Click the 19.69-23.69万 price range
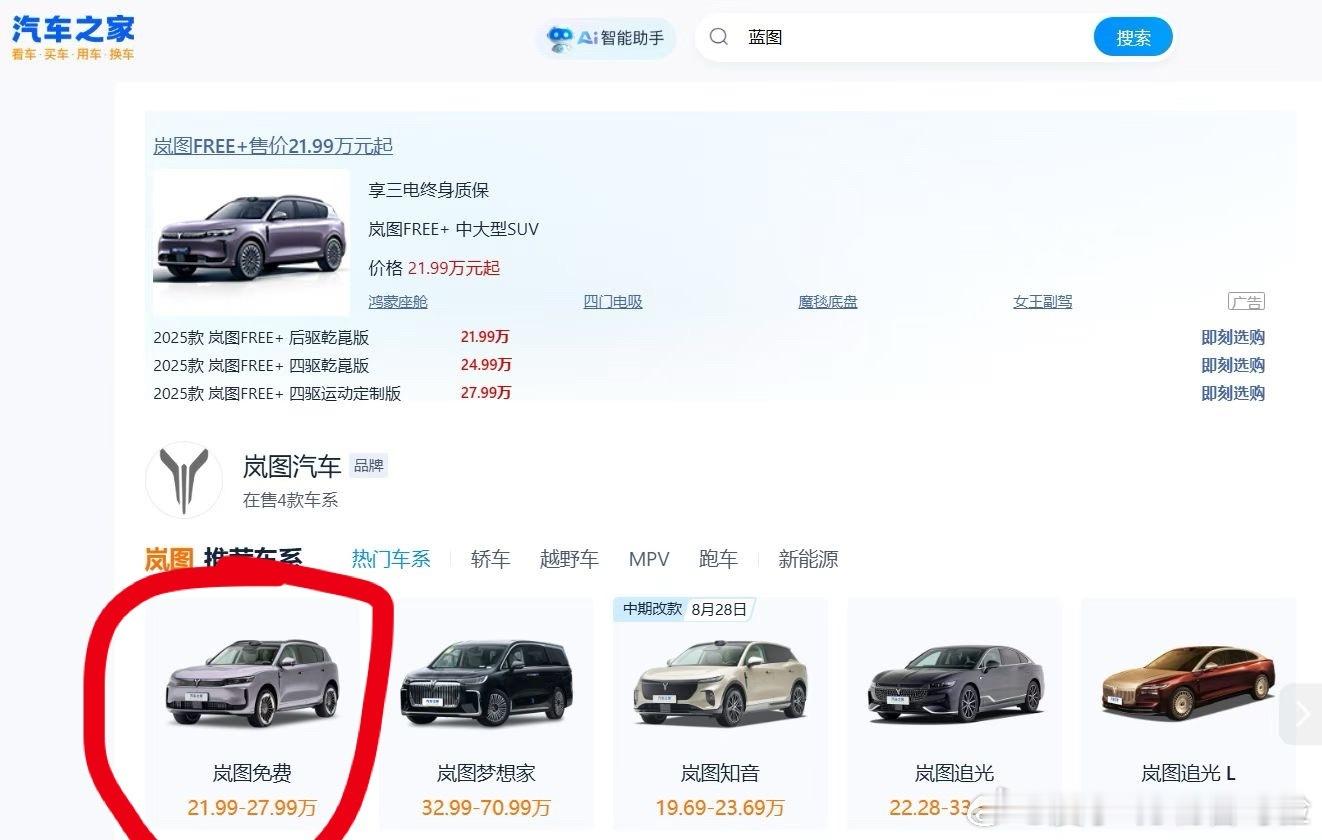The image size is (1322, 840). pyautogui.click(x=720, y=807)
